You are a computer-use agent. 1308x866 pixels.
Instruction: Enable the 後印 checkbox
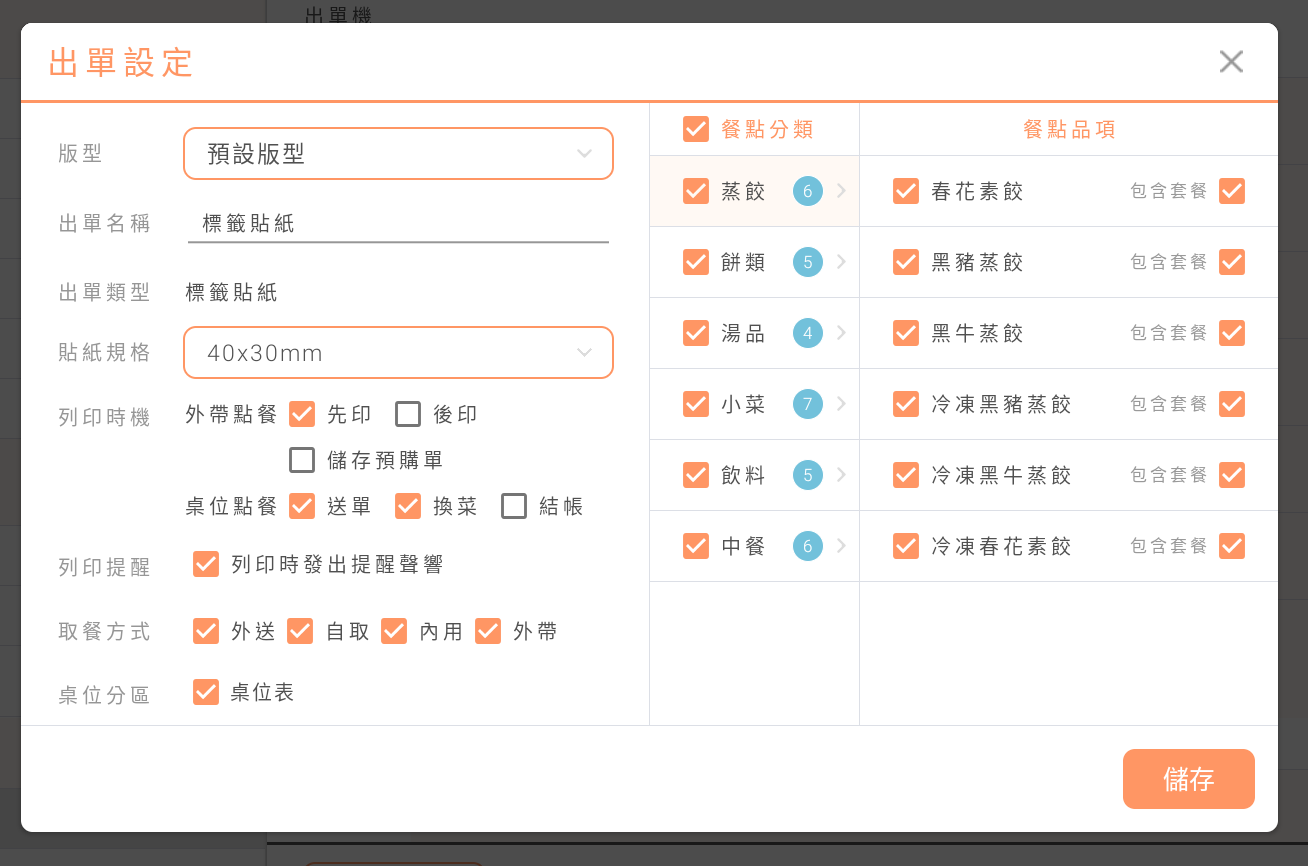tap(408, 414)
